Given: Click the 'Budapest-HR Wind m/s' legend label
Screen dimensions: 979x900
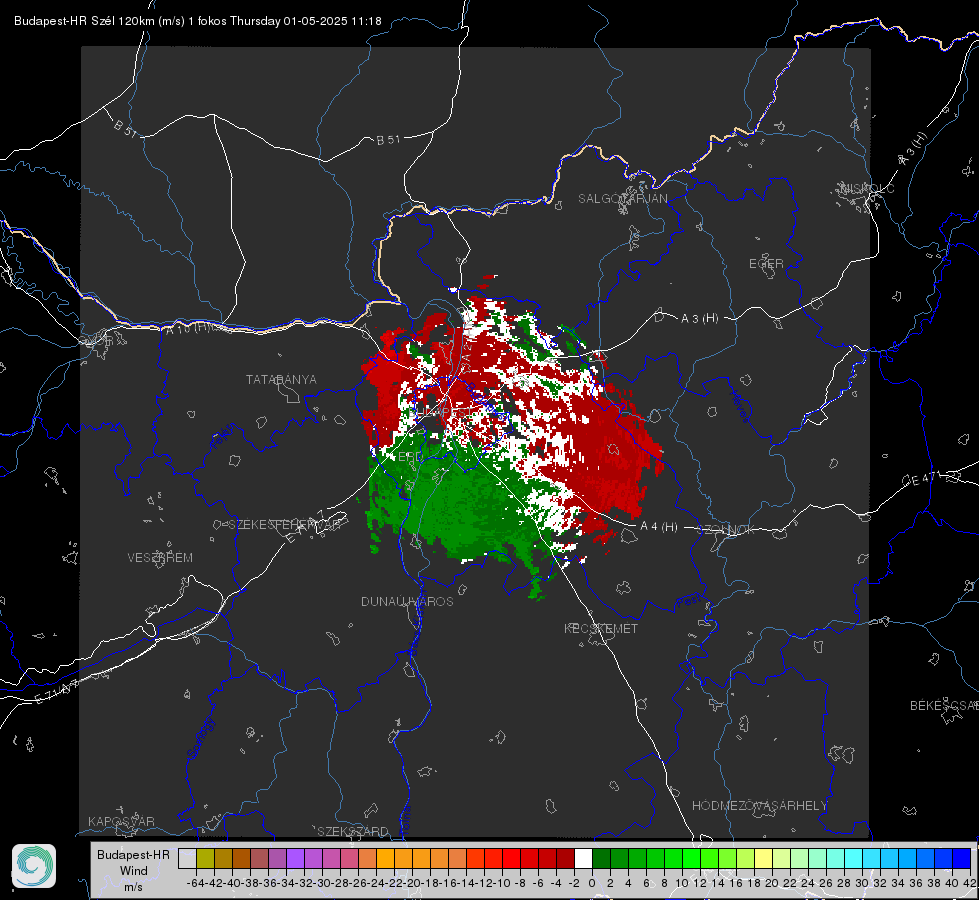Looking at the screenshot, I should click(134, 870).
